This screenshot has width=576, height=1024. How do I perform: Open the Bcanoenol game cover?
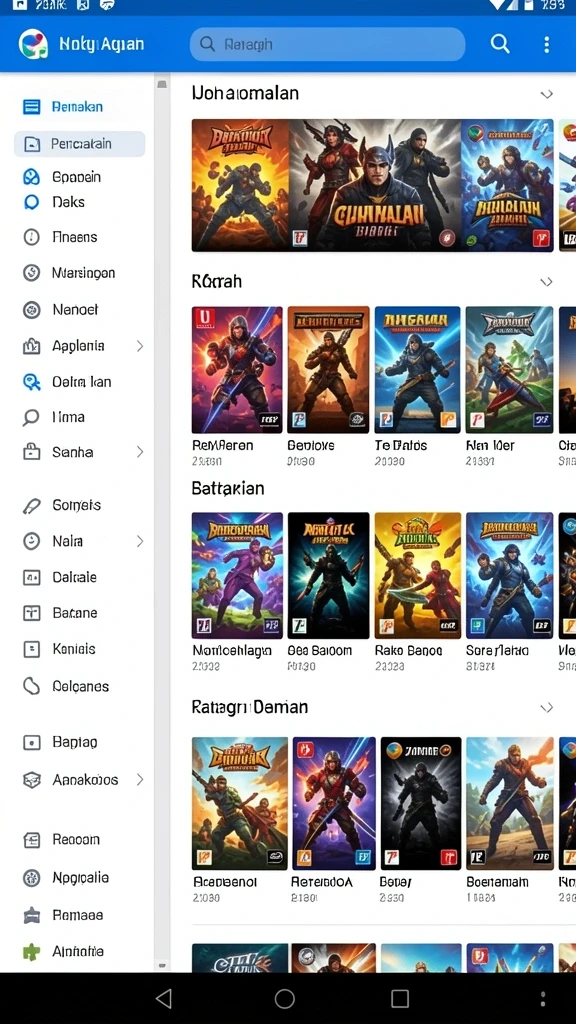click(x=240, y=803)
